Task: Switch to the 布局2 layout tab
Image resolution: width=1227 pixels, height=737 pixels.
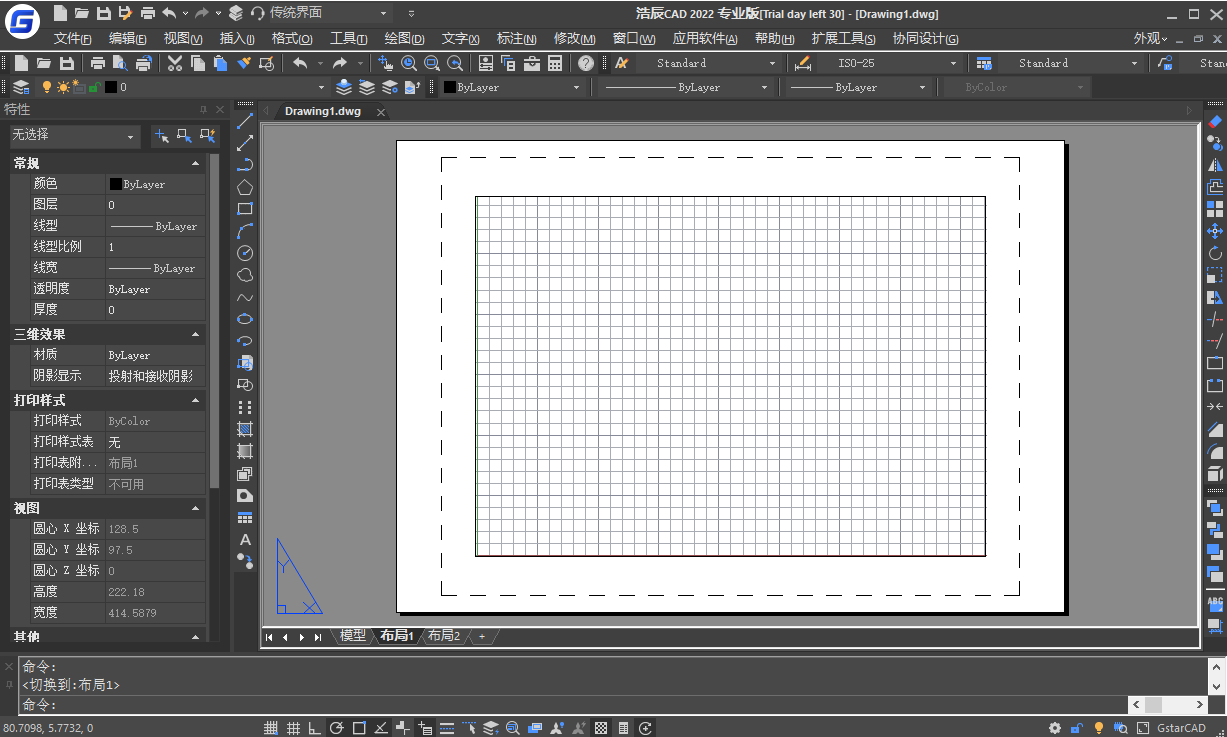Action: (444, 635)
